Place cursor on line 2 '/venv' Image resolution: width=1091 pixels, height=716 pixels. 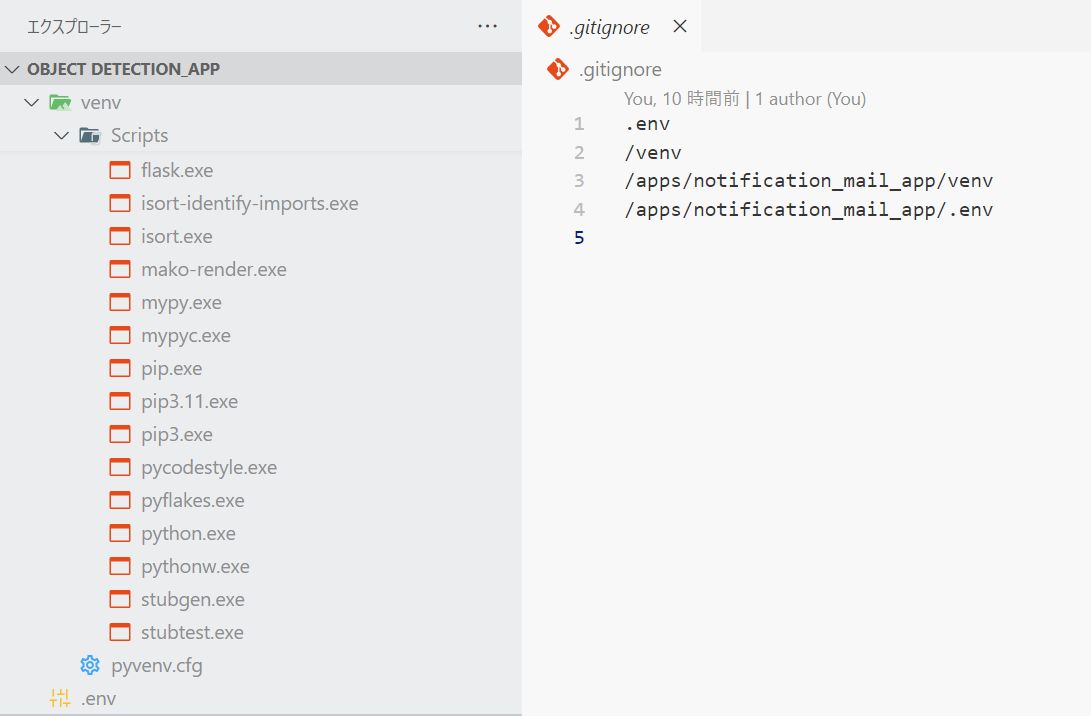coord(653,152)
